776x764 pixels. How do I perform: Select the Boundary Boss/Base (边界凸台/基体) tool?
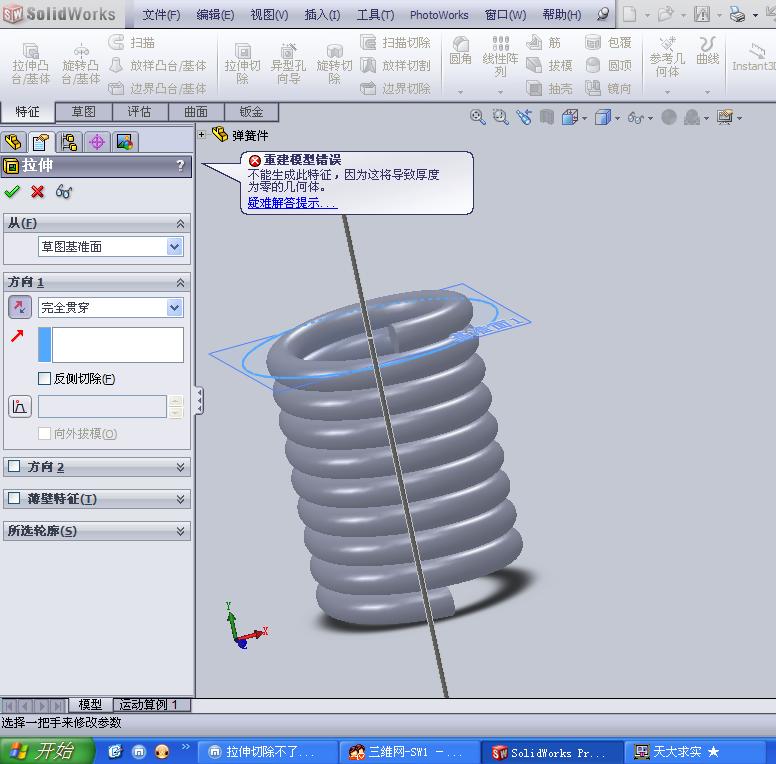click(x=157, y=89)
